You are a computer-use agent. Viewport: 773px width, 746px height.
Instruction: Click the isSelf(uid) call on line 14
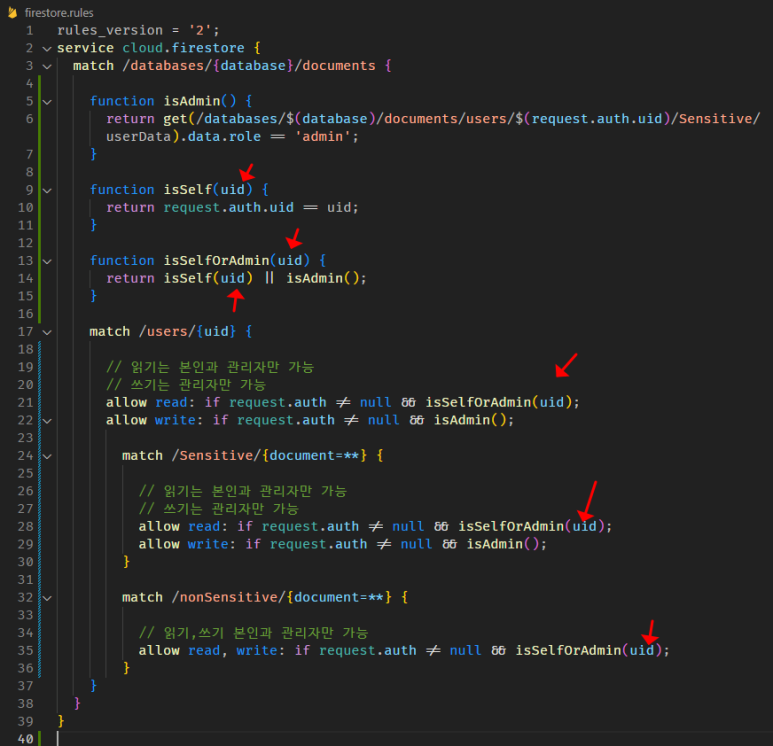(208, 278)
